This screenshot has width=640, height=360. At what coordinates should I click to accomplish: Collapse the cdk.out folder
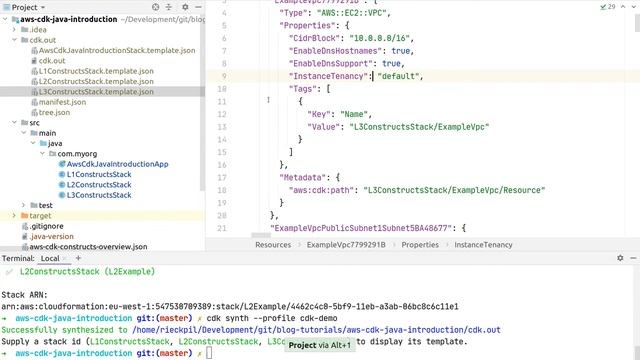pyautogui.click(x=14, y=40)
